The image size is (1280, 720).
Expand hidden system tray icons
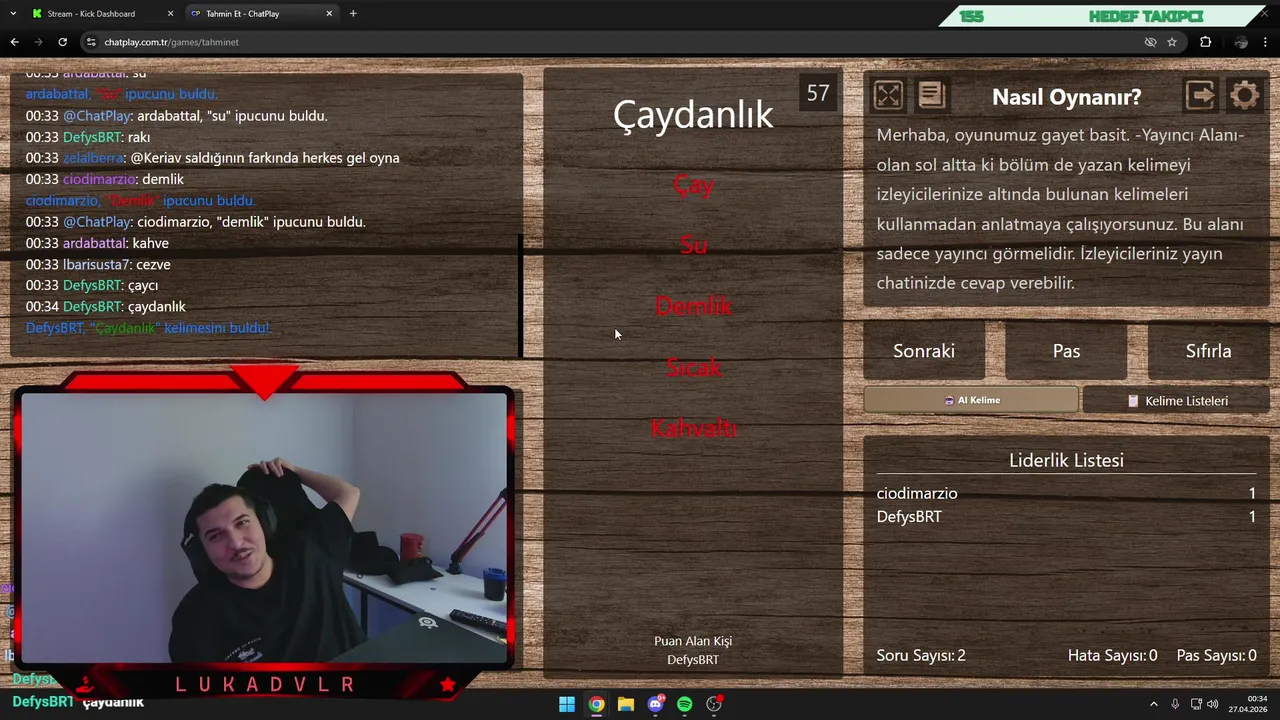[1153, 704]
